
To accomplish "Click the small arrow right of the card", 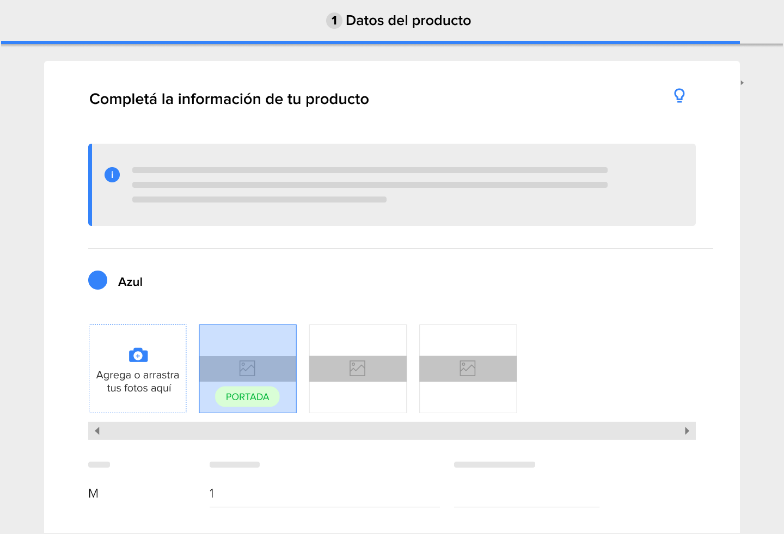I will coord(742,82).
